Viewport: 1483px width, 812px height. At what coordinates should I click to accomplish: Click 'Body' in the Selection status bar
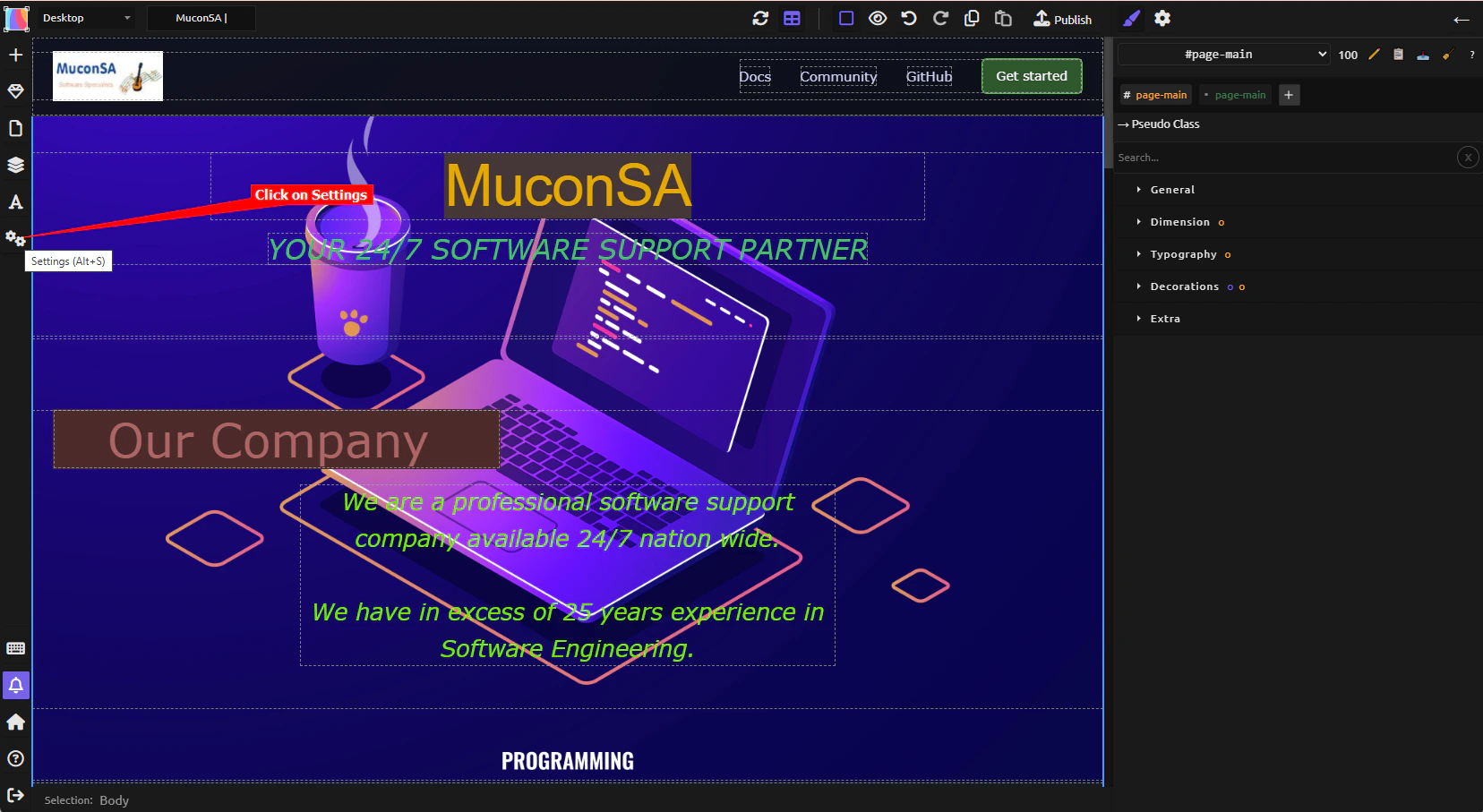[114, 800]
